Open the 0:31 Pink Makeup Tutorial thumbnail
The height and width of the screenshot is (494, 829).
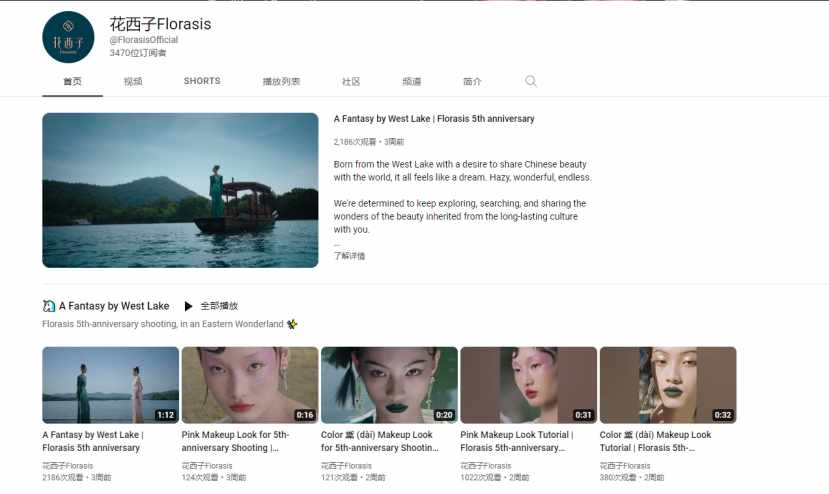point(529,385)
